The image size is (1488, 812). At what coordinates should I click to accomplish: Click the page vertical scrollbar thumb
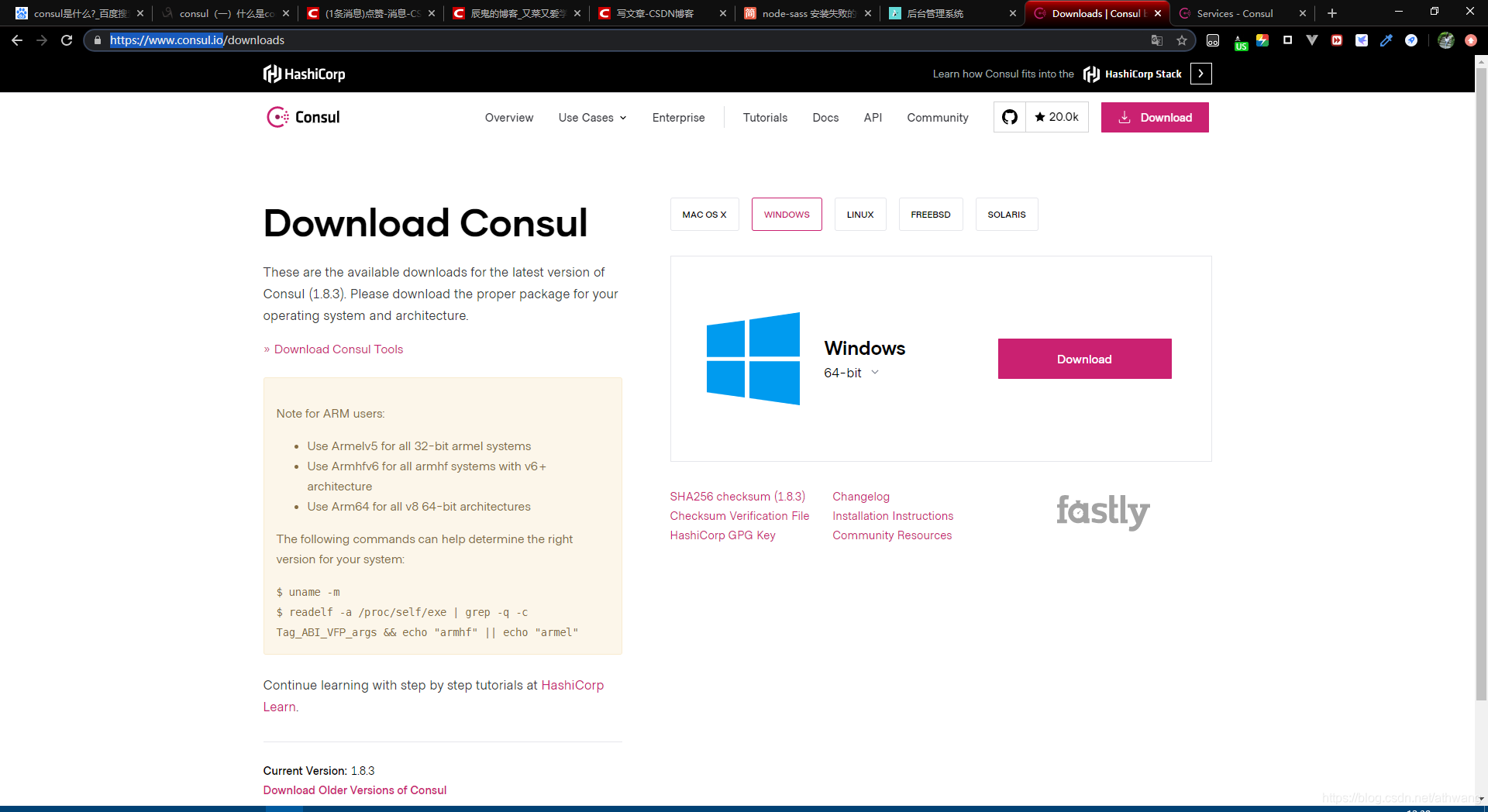click(1481, 384)
